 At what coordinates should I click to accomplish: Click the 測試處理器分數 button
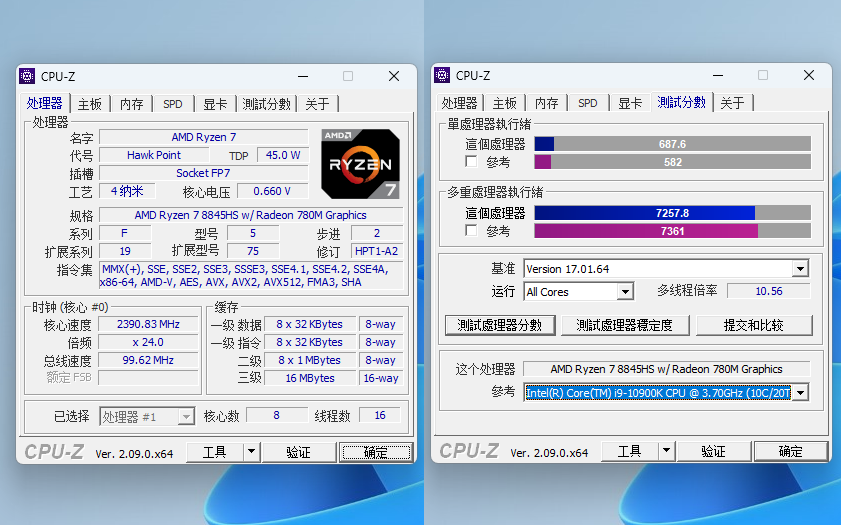(x=500, y=325)
